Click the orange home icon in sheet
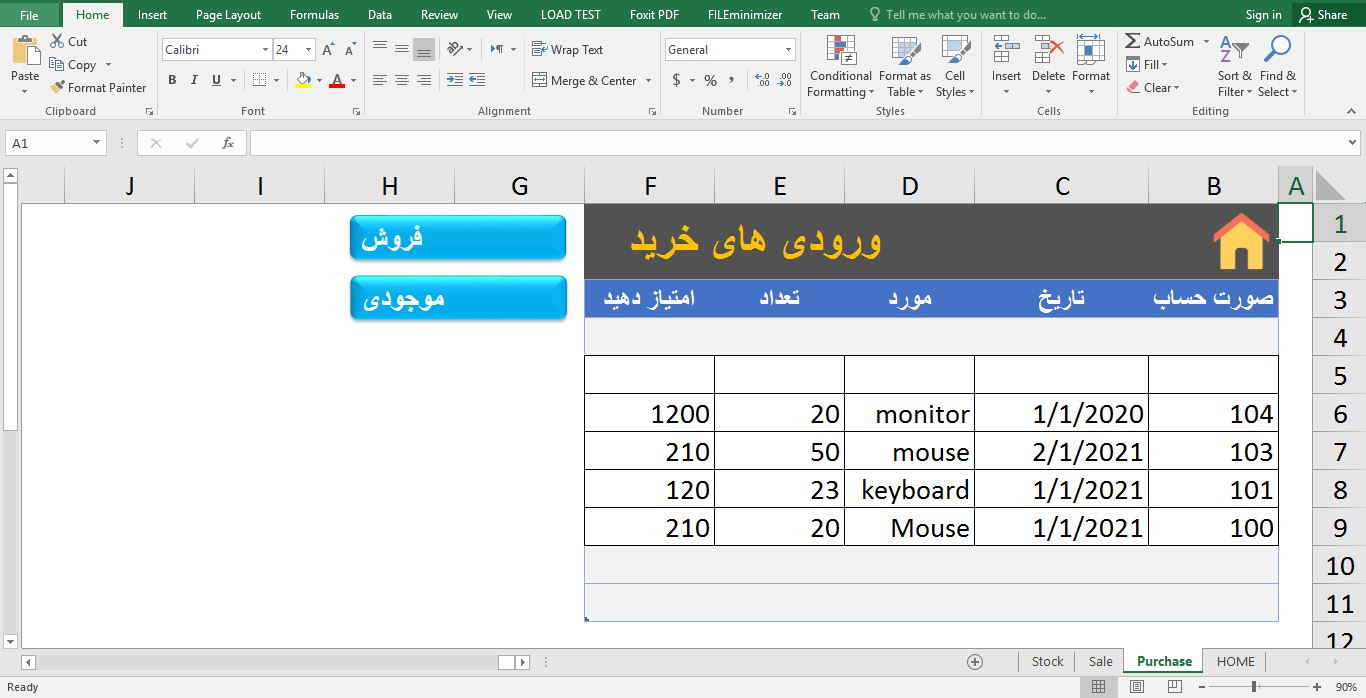 1240,241
